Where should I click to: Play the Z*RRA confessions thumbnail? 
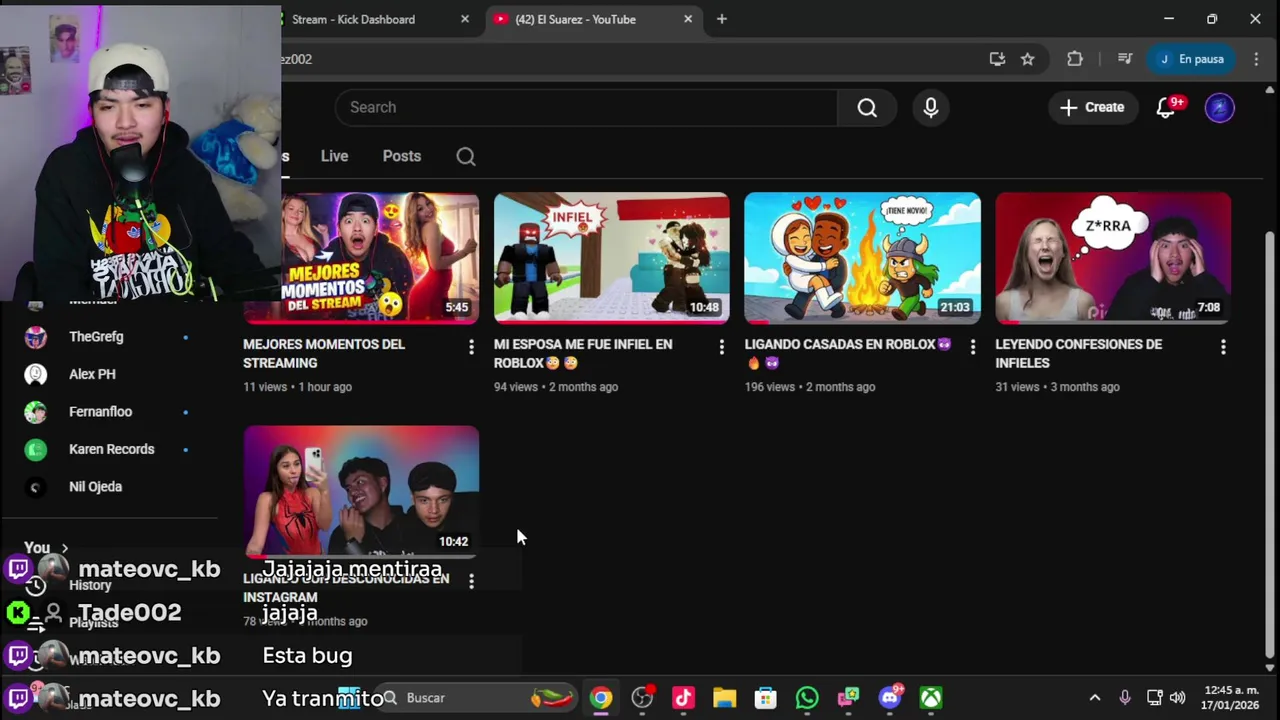1113,258
